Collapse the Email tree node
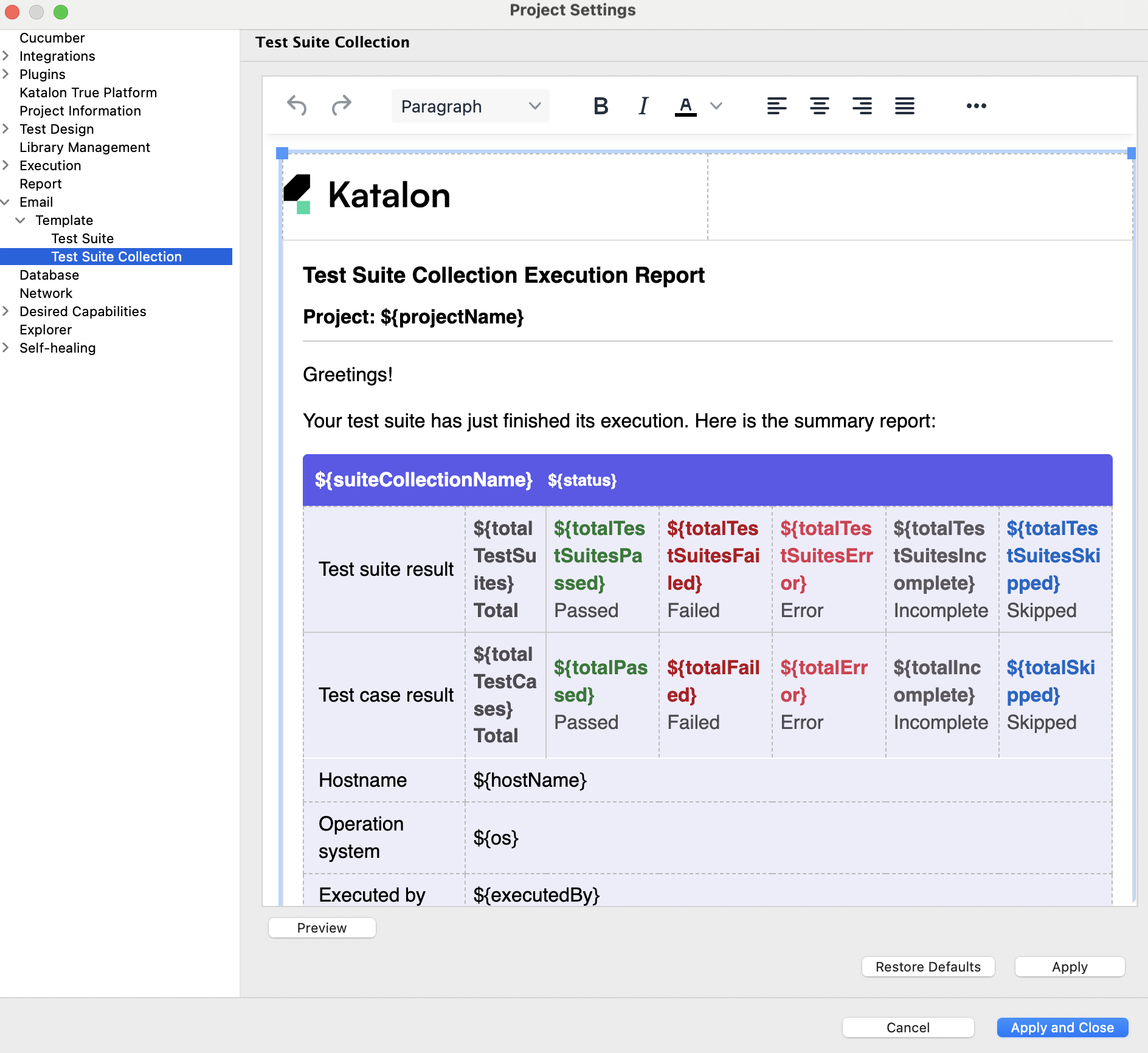This screenshot has height=1053, width=1148. pos(5,202)
